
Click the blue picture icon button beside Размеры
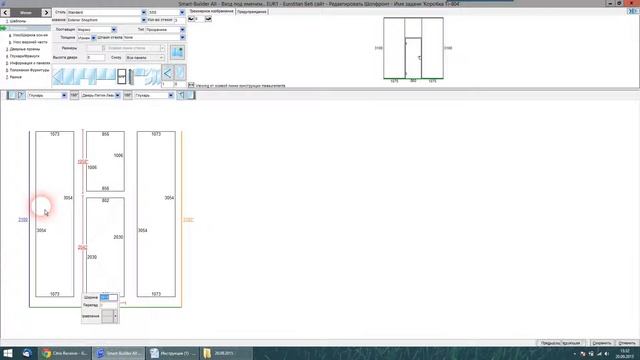[x=177, y=52]
